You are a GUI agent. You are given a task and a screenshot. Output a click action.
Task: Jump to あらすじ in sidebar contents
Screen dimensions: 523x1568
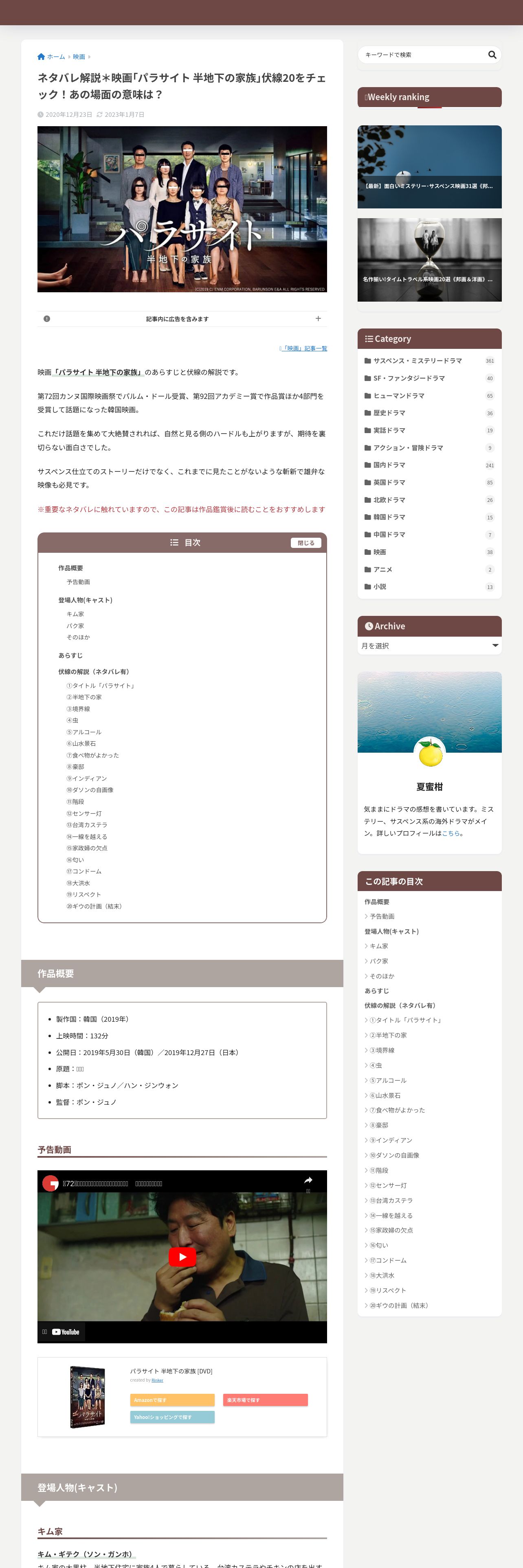377,991
